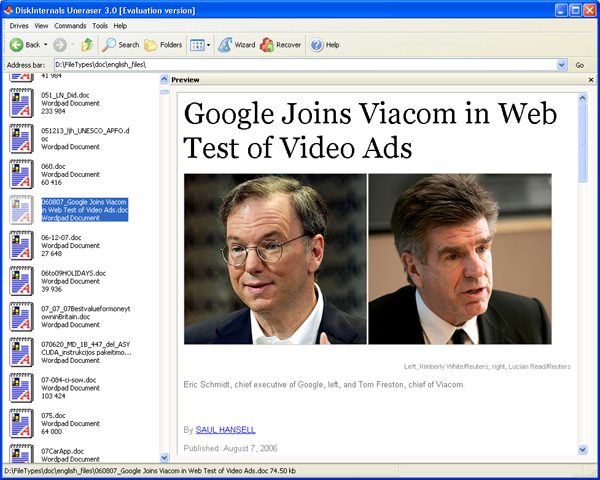Screen dimensions: 600x480
Task: Minimize the Uneraser window
Action: pos(561,10)
